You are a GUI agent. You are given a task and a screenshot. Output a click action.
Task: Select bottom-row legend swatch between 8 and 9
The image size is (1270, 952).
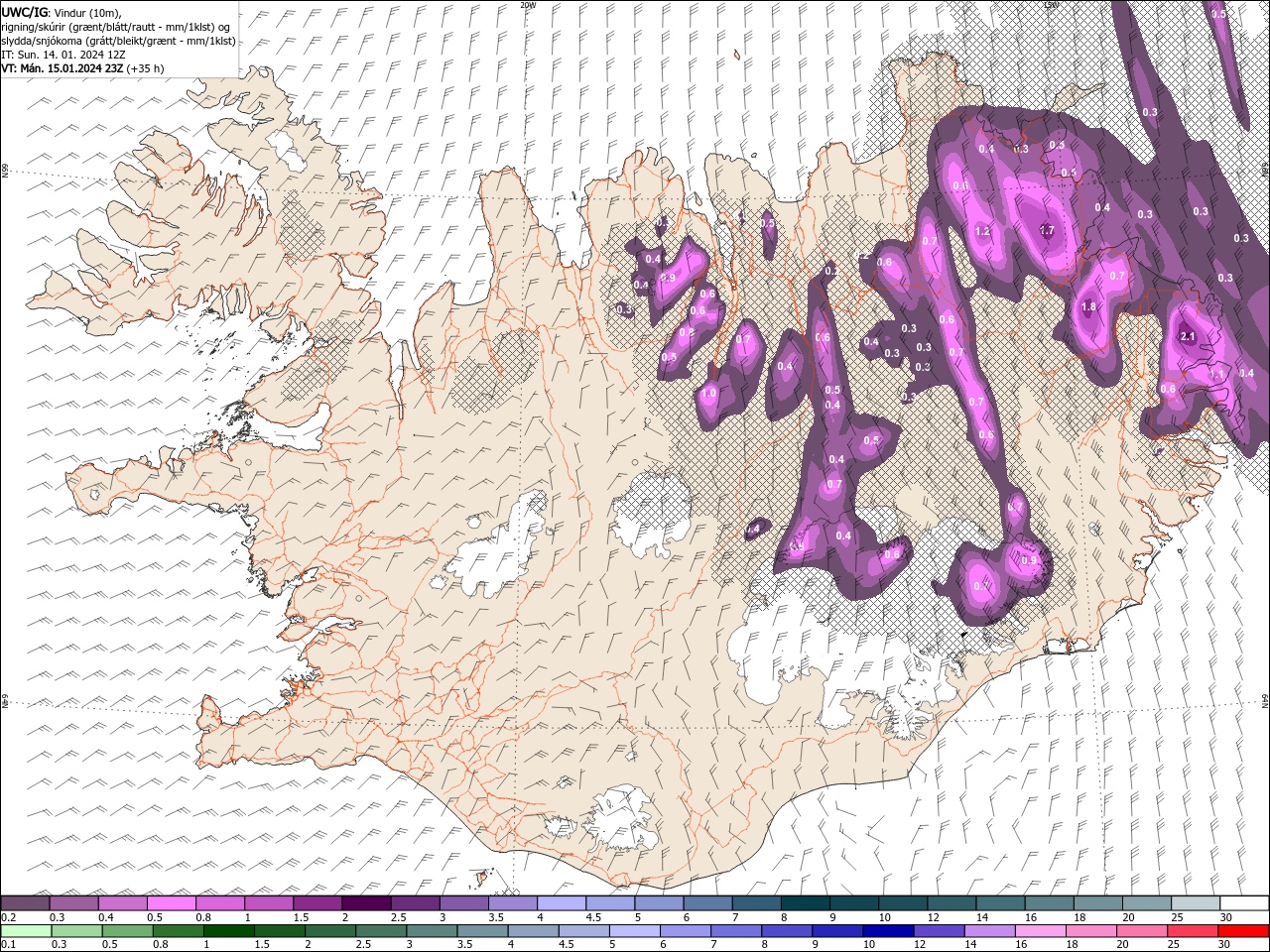coord(787,931)
